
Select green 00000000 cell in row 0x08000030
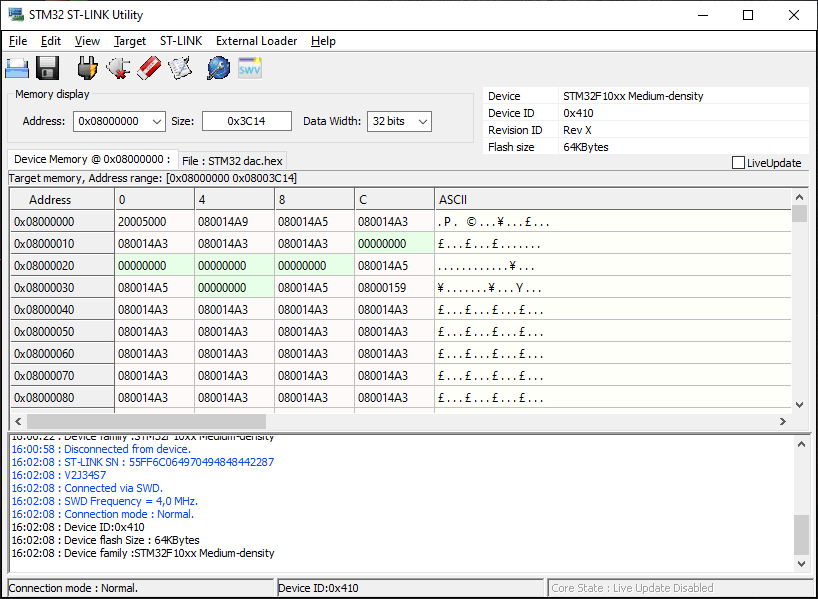click(x=235, y=287)
